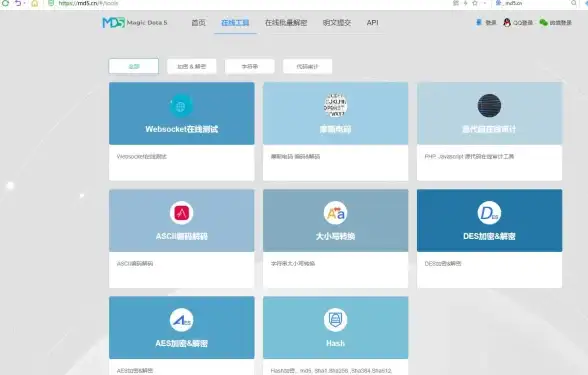Viewport: 588px width, 375px height.
Task: Click the PHP, Javascript audit description text
Action: point(469,156)
